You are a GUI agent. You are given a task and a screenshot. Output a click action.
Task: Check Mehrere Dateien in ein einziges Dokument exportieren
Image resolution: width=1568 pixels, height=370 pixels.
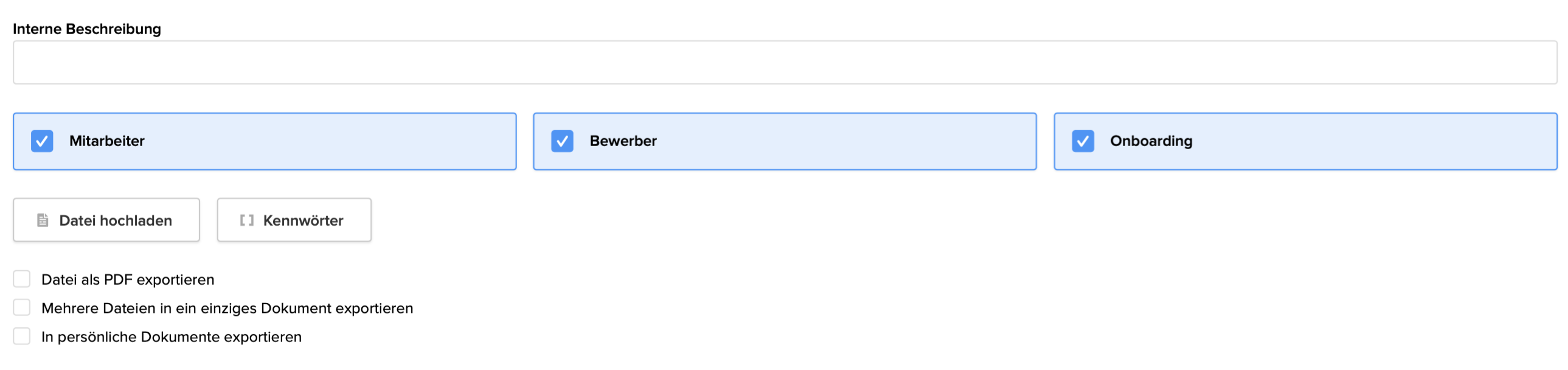point(22,307)
